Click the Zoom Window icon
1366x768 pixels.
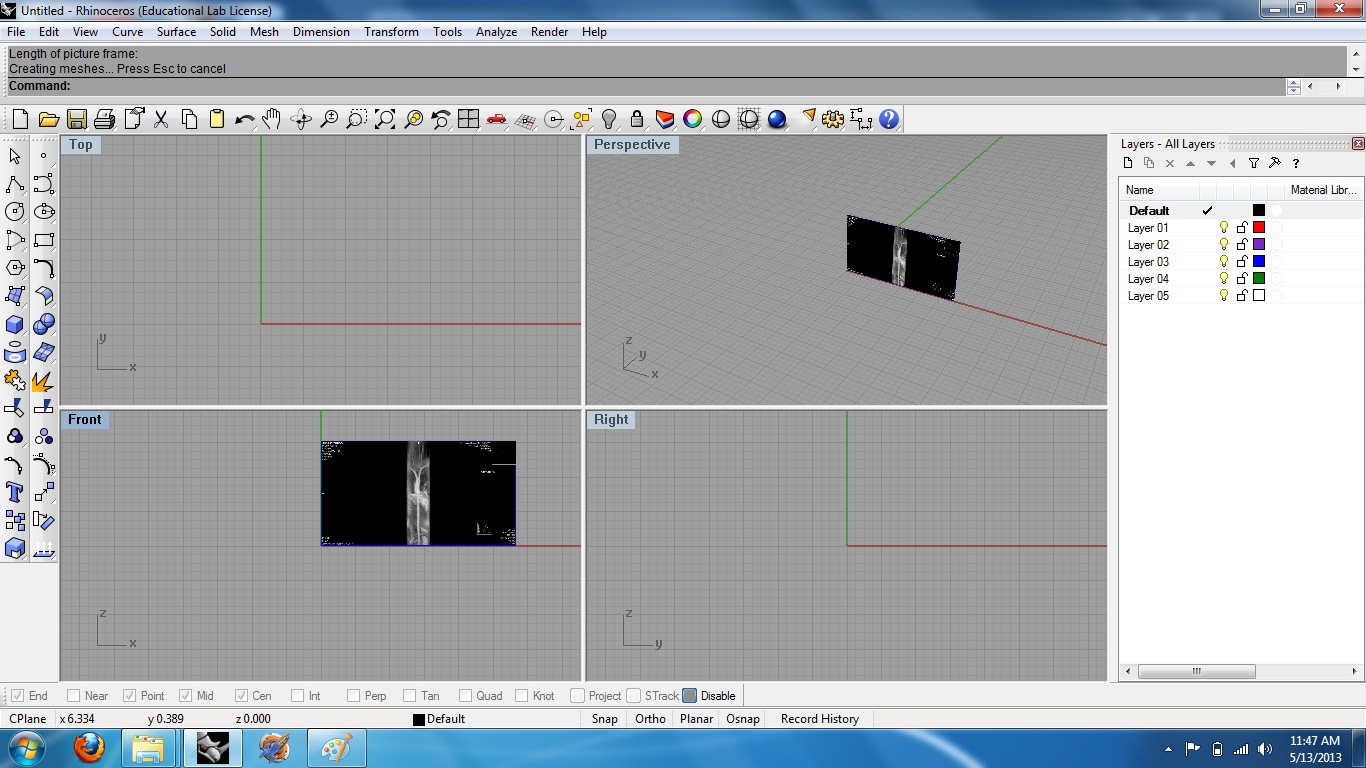[356, 119]
